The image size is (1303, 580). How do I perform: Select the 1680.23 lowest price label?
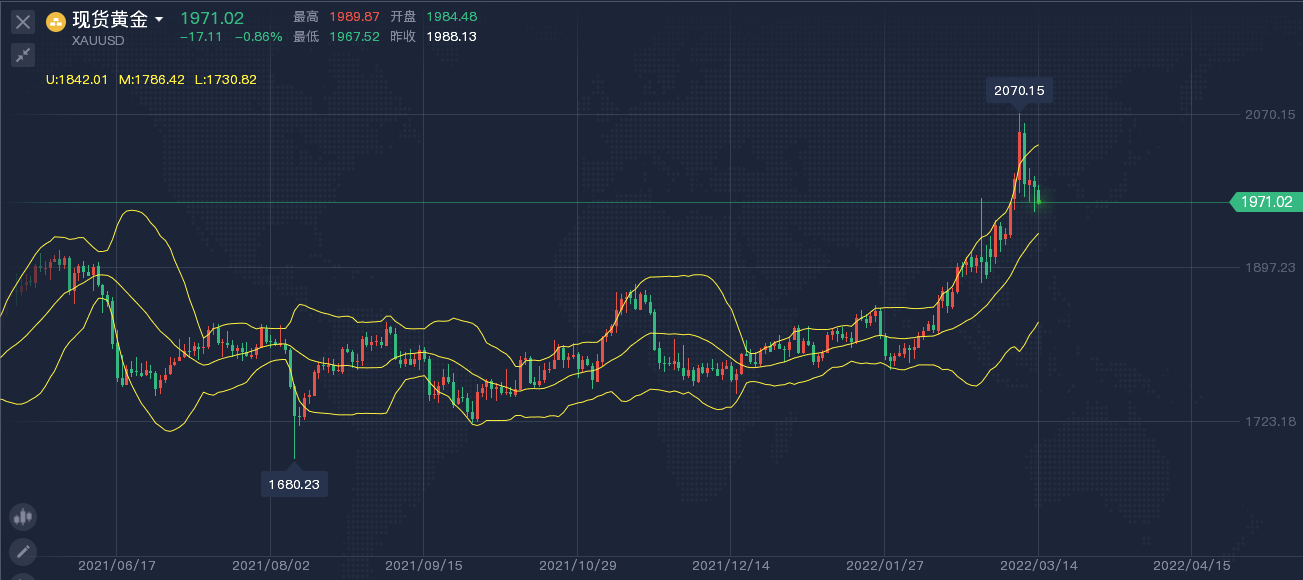pos(294,484)
